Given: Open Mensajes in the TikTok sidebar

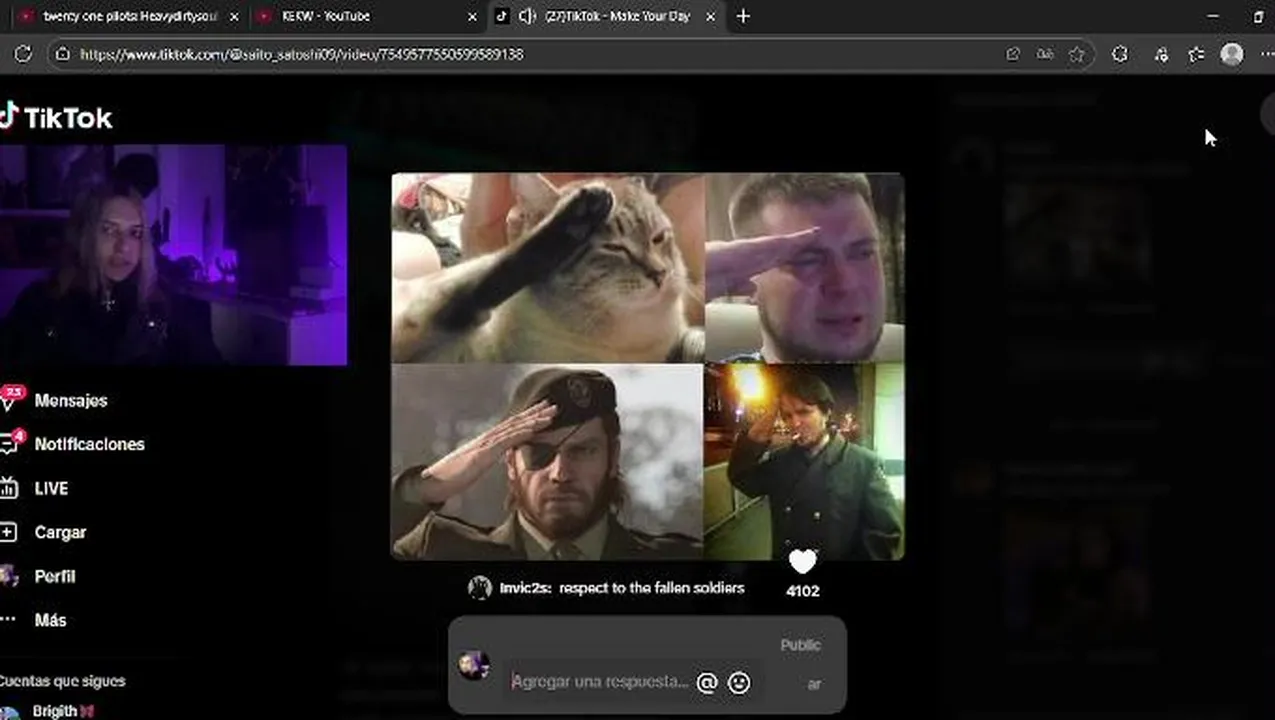Looking at the screenshot, I should 71,400.
